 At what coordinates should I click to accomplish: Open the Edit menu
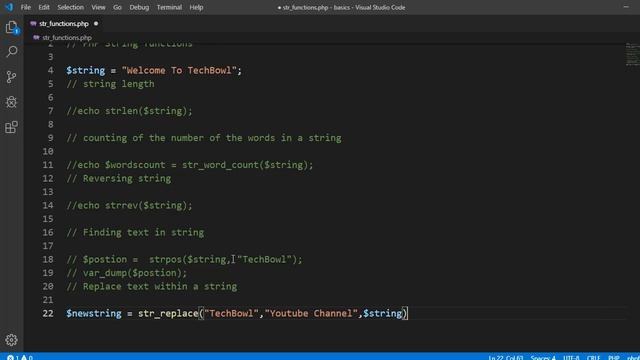44,7
